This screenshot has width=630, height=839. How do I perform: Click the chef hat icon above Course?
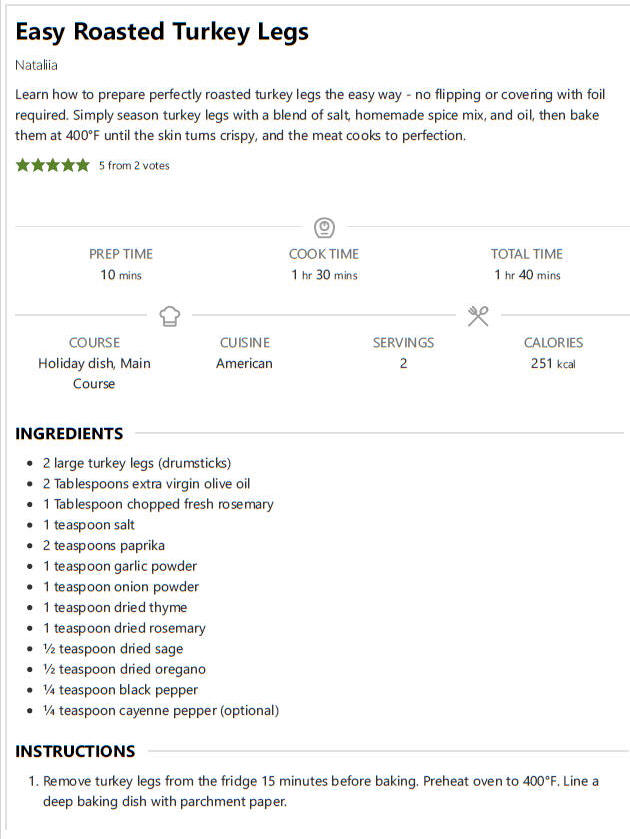(170, 316)
